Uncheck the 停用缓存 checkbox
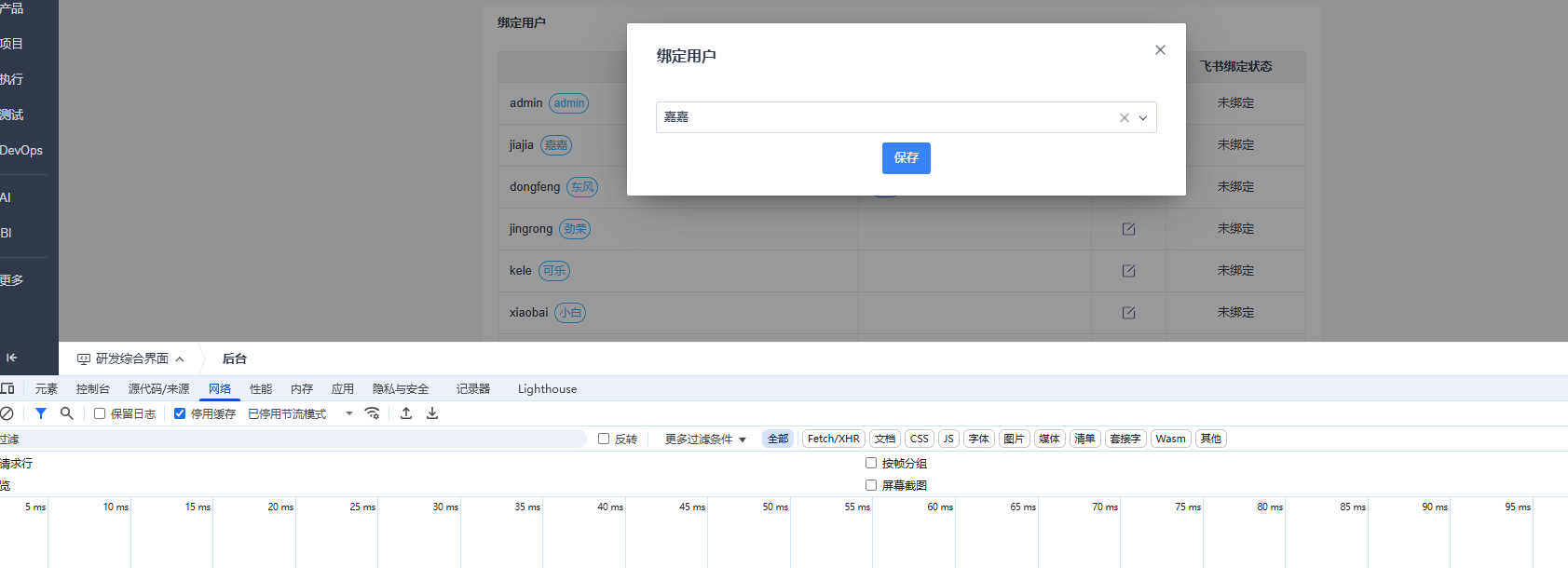This screenshot has width=1568, height=568. click(180, 413)
